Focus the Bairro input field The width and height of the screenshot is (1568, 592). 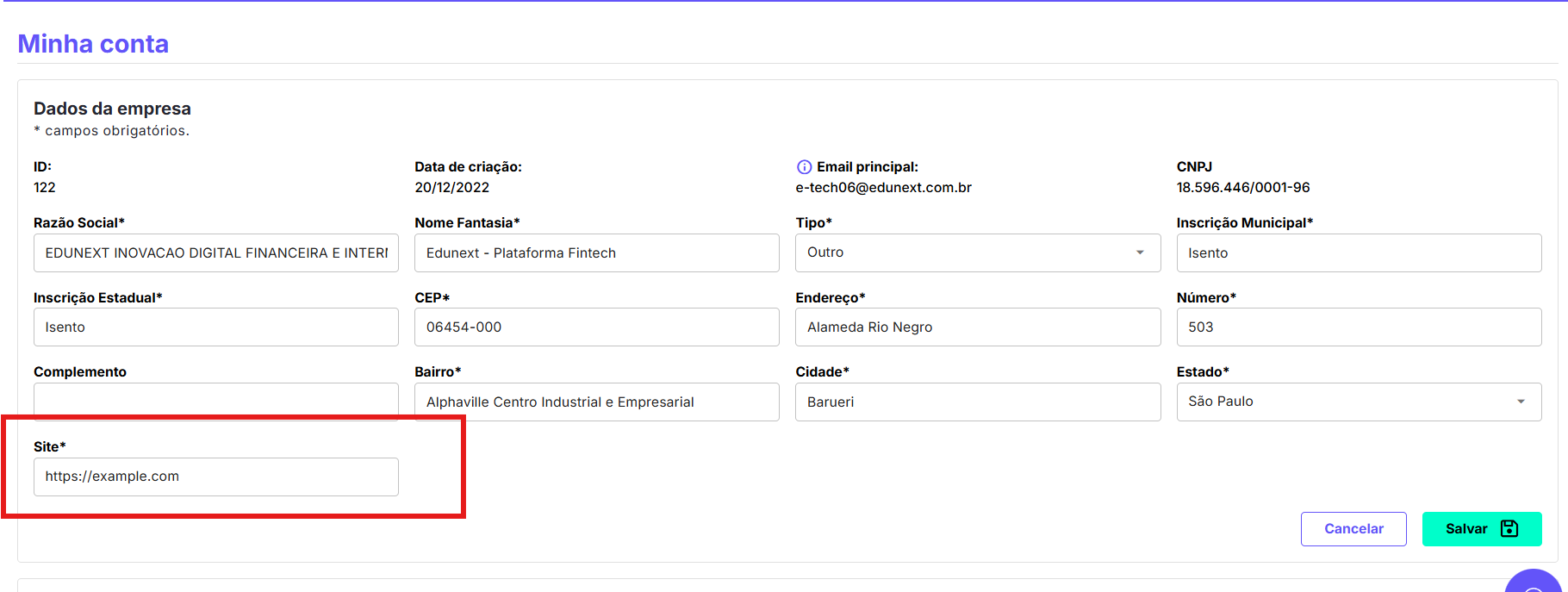[597, 402]
